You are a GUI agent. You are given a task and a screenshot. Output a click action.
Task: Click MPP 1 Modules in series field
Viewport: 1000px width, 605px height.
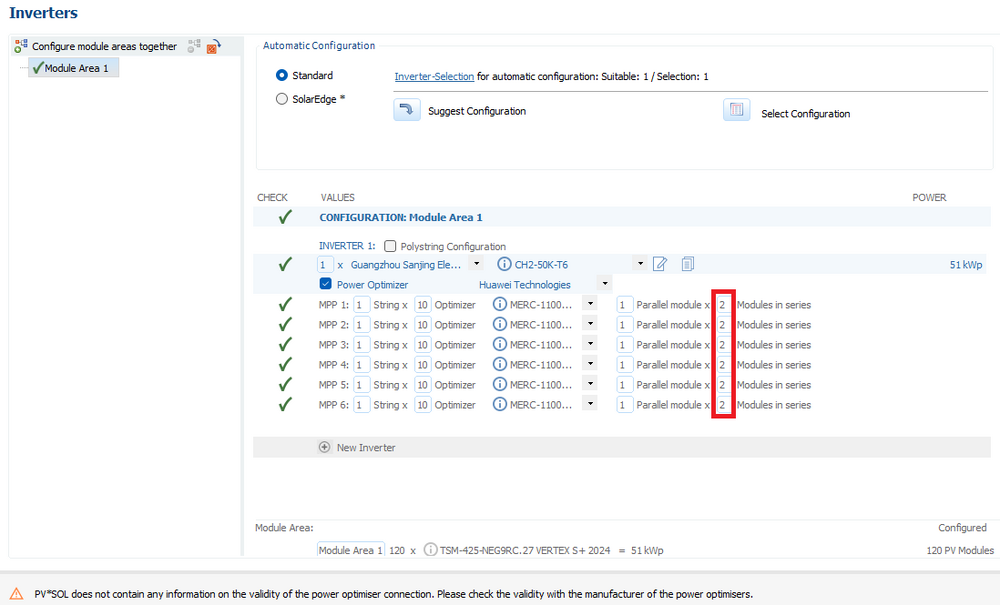tap(723, 305)
